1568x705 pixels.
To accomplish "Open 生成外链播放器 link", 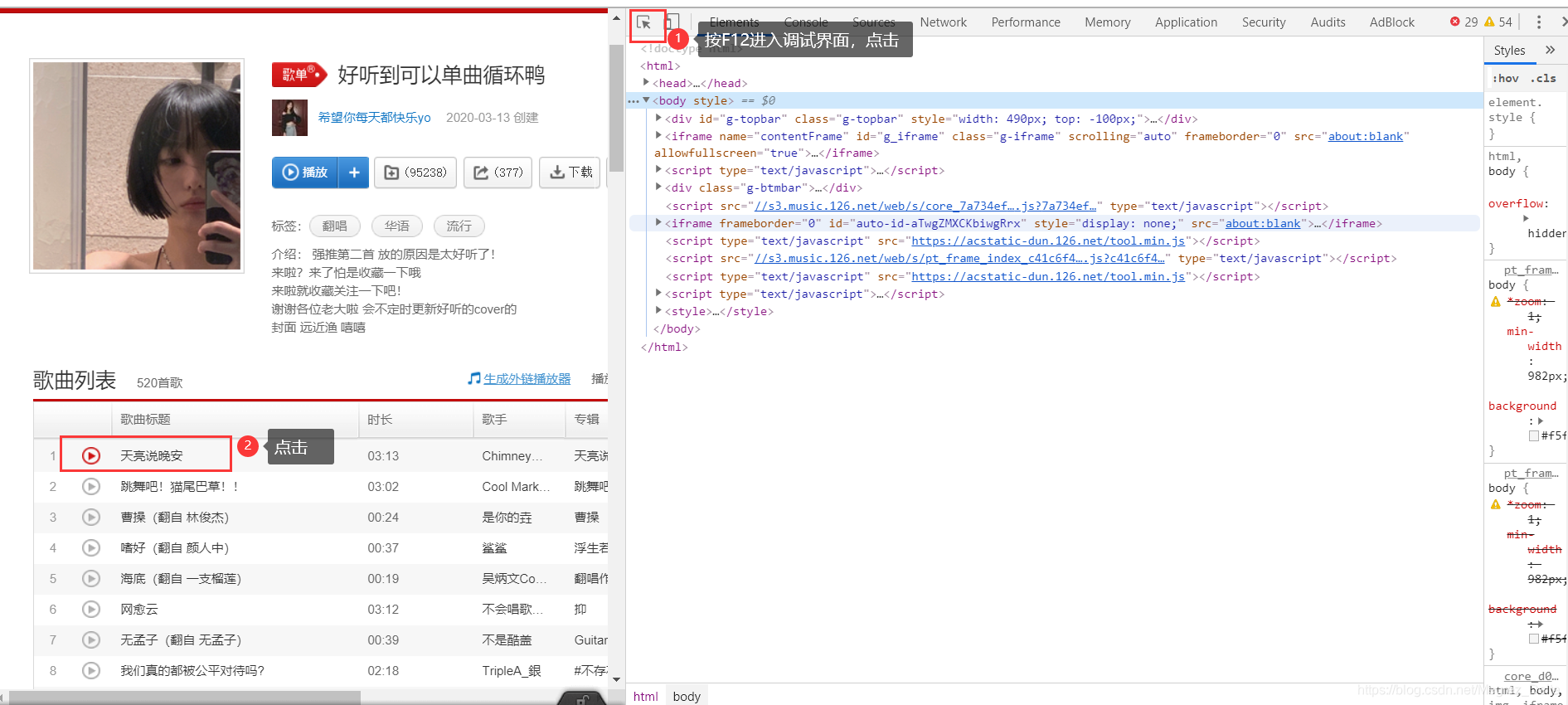I will 527,378.
